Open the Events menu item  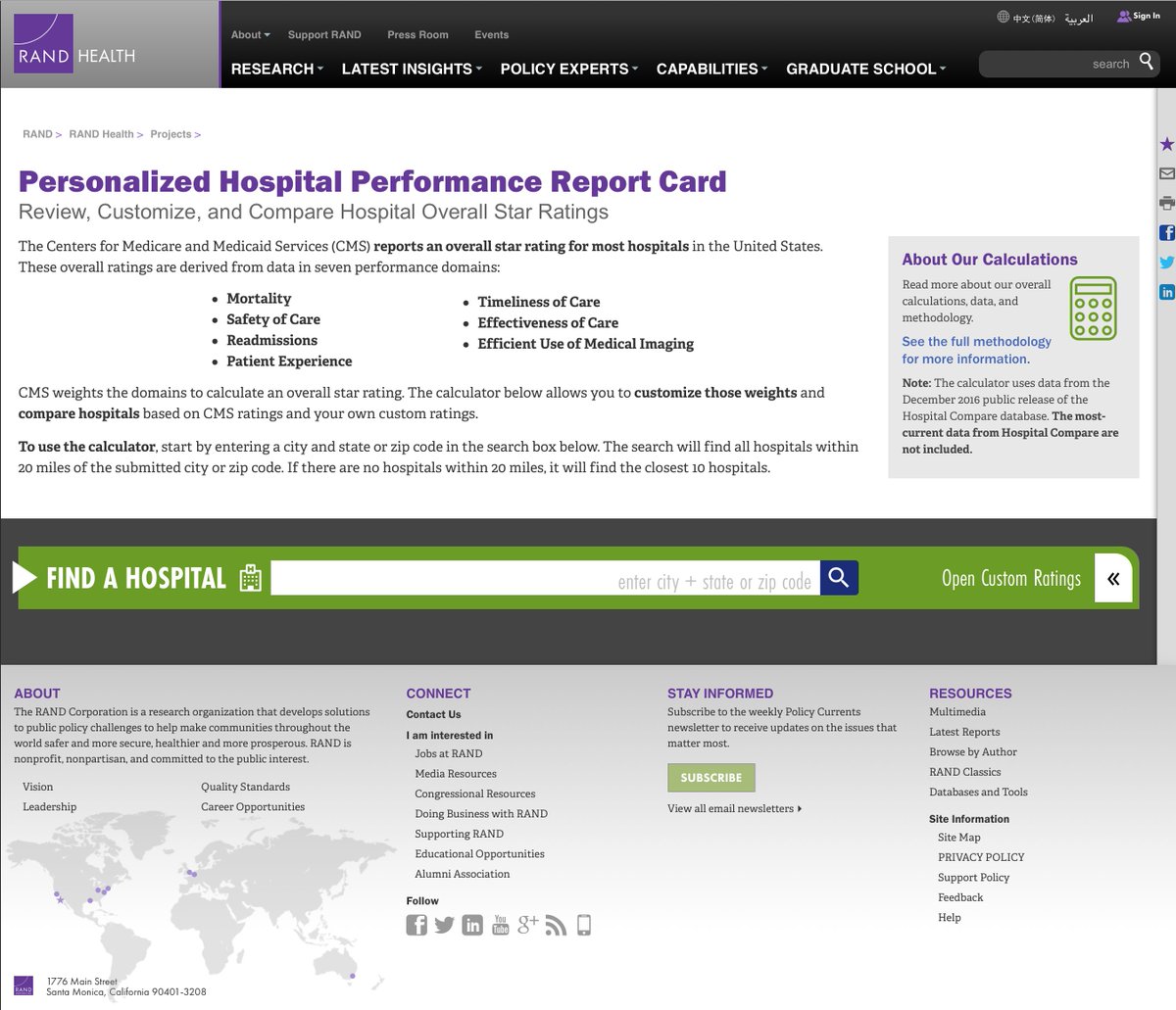pyautogui.click(x=492, y=34)
